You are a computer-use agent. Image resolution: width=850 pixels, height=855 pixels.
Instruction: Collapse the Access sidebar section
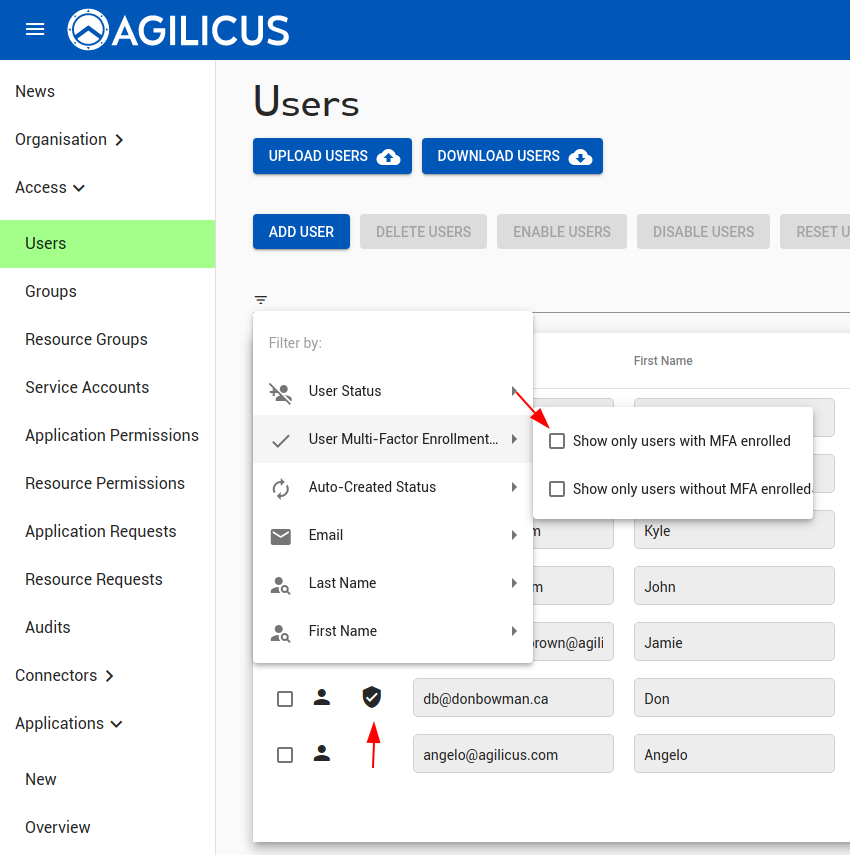coord(50,188)
